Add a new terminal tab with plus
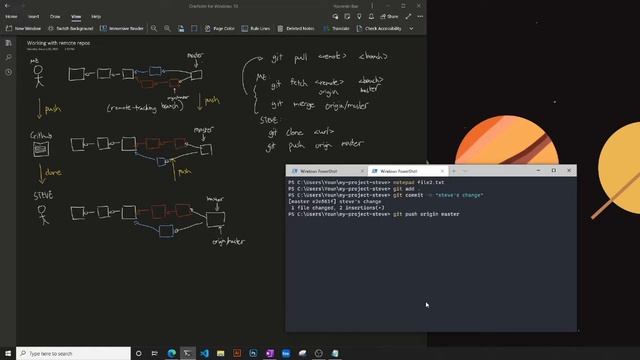This screenshot has height=360, width=640. click(454, 171)
